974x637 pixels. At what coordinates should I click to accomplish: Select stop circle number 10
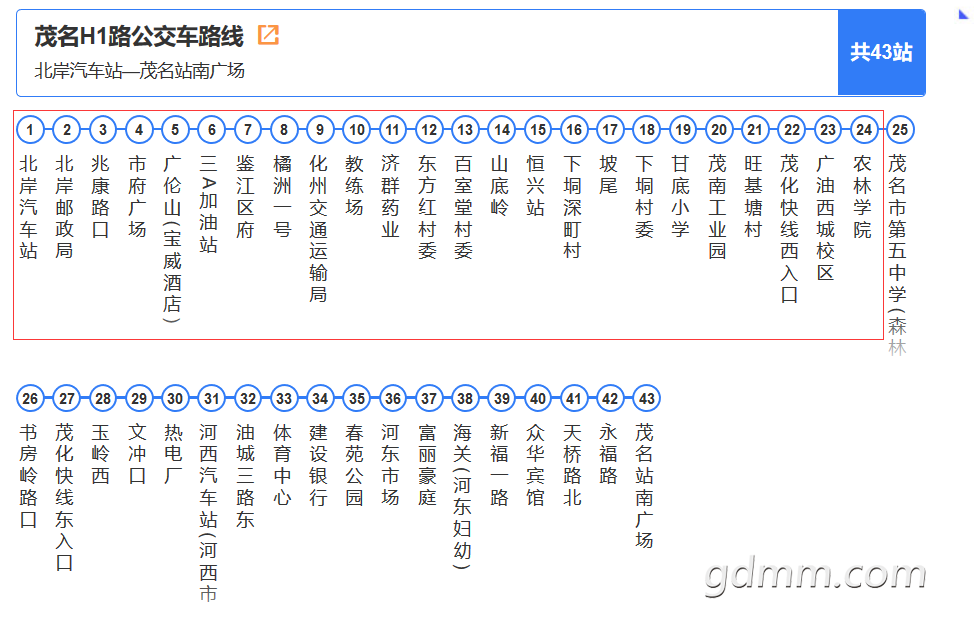pos(357,130)
